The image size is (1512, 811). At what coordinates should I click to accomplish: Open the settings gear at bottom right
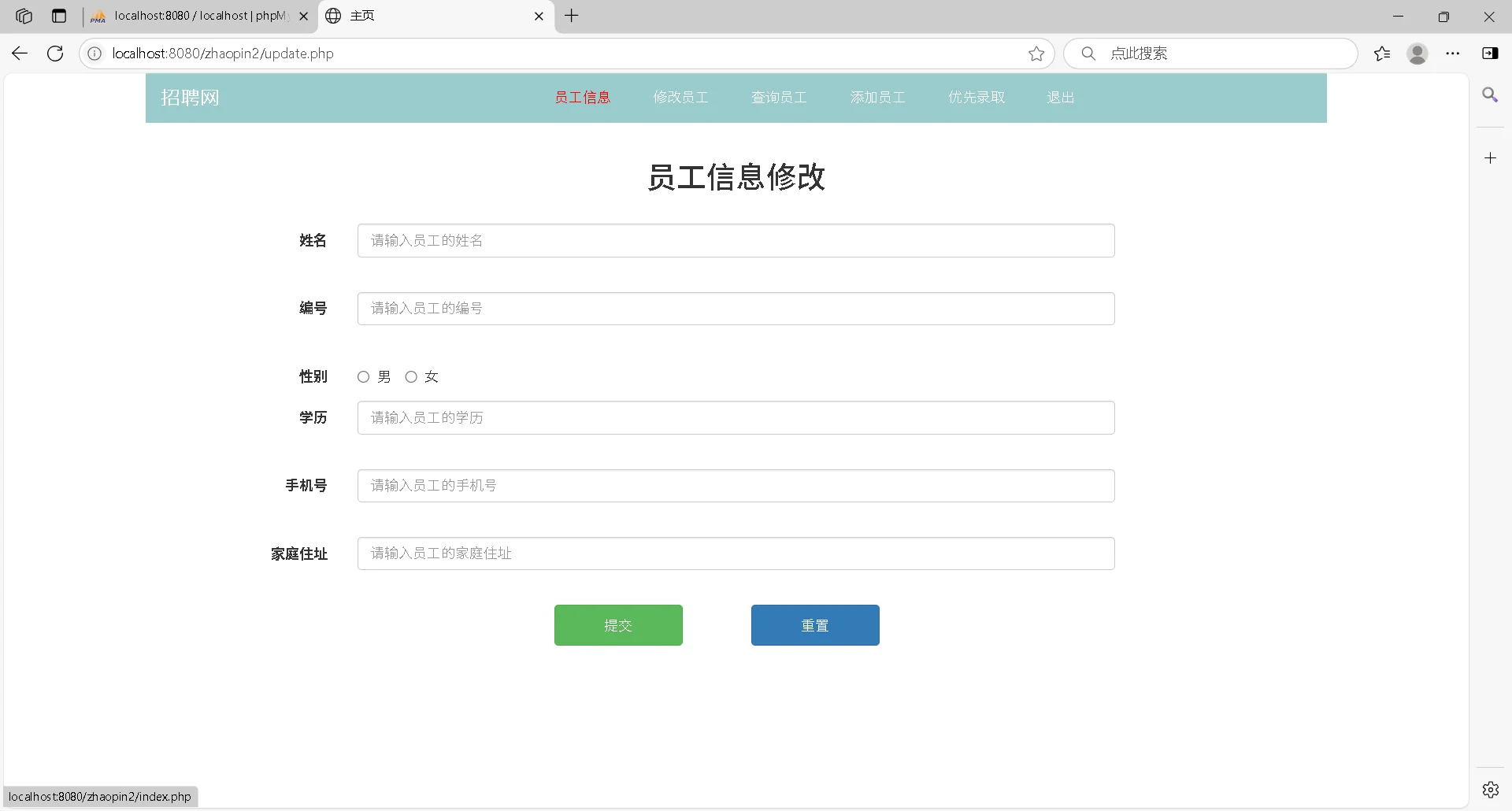click(1491, 789)
